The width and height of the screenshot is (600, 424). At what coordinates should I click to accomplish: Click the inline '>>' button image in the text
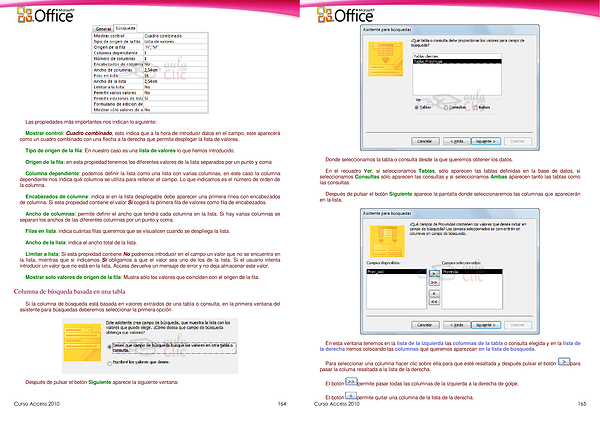[x=352, y=382]
